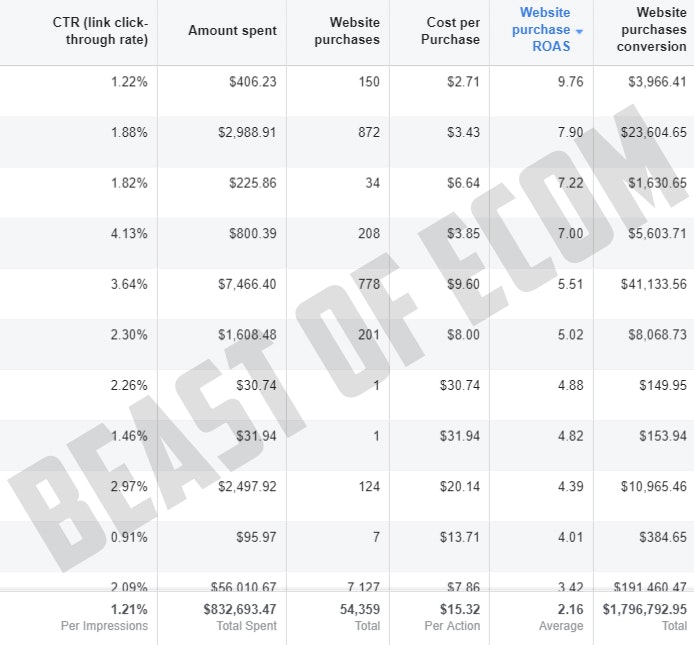Click the Website purchase ROAS header link

click(x=545, y=30)
